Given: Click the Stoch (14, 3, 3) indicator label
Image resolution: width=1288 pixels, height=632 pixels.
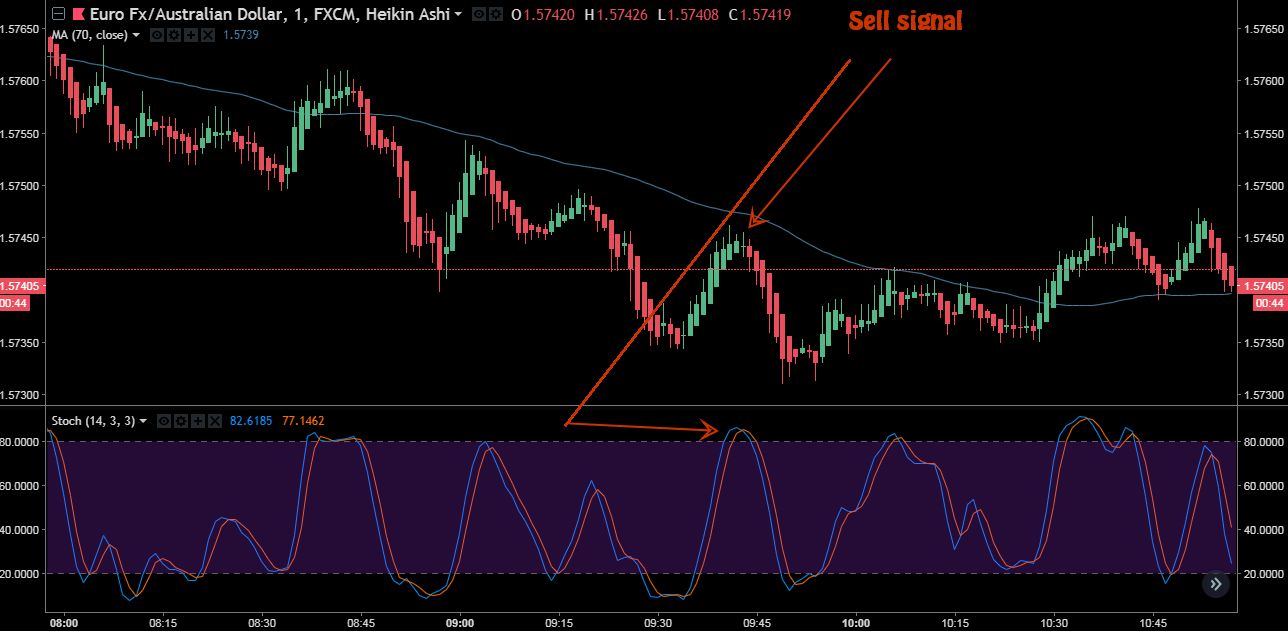Looking at the screenshot, I should click(93, 421).
